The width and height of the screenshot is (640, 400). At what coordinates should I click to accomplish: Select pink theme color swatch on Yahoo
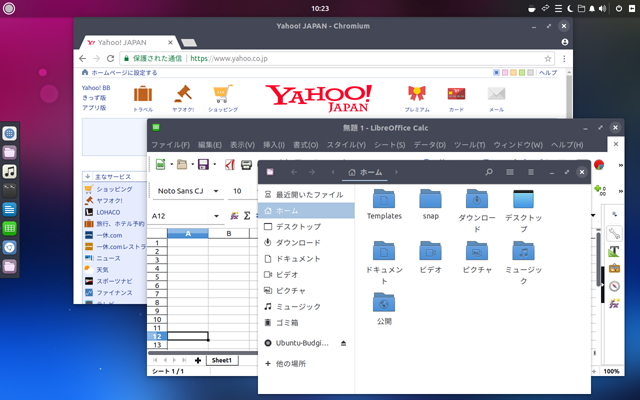pos(505,73)
